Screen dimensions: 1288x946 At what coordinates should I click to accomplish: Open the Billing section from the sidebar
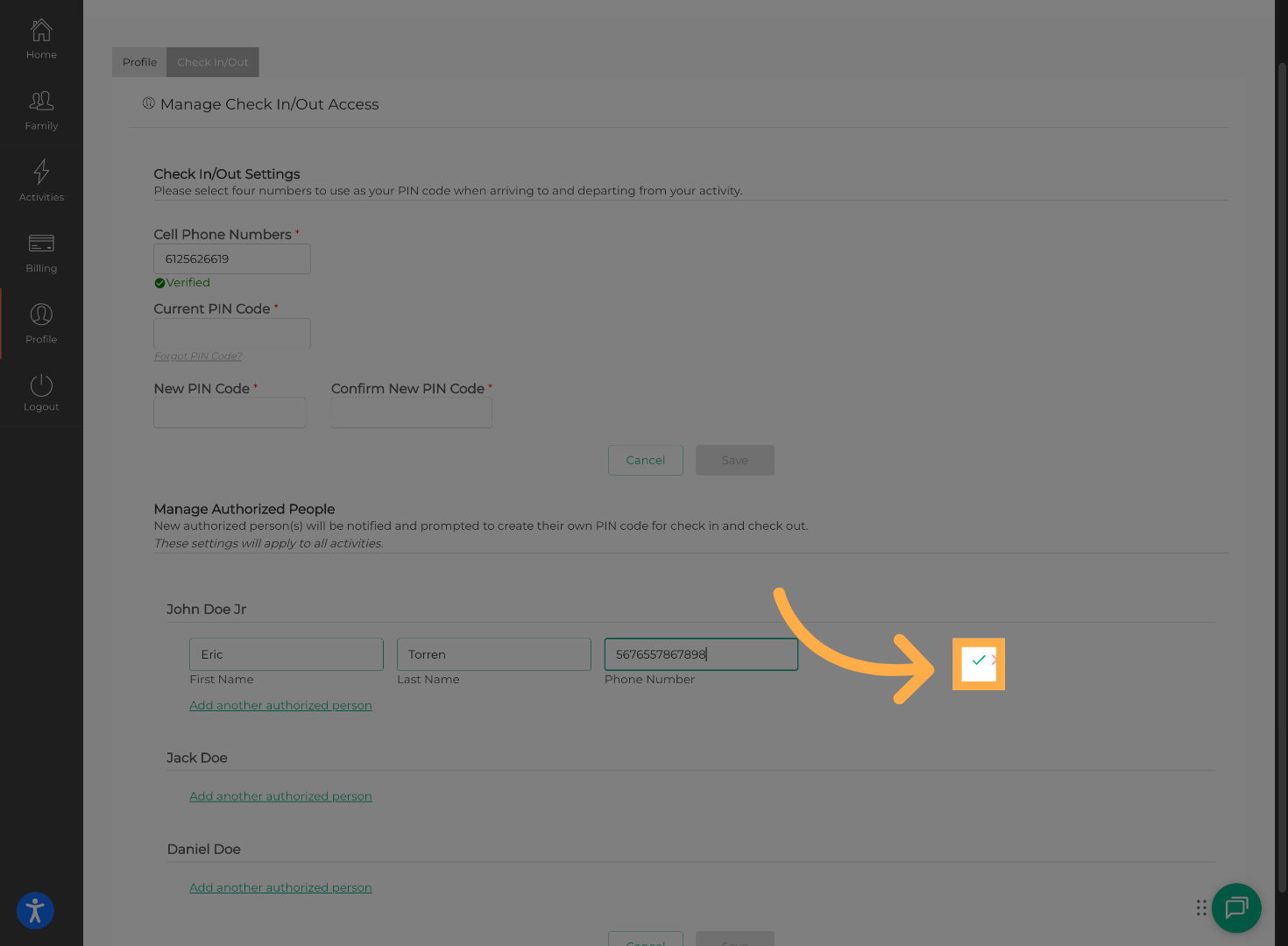point(41,251)
